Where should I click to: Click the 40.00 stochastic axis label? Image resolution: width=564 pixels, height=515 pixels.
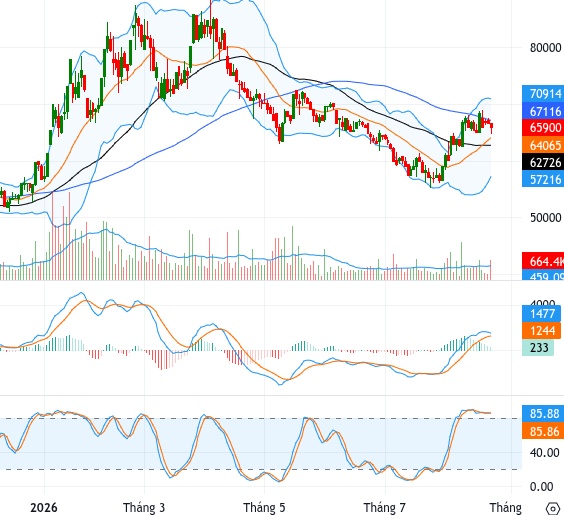tap(545, 452)
